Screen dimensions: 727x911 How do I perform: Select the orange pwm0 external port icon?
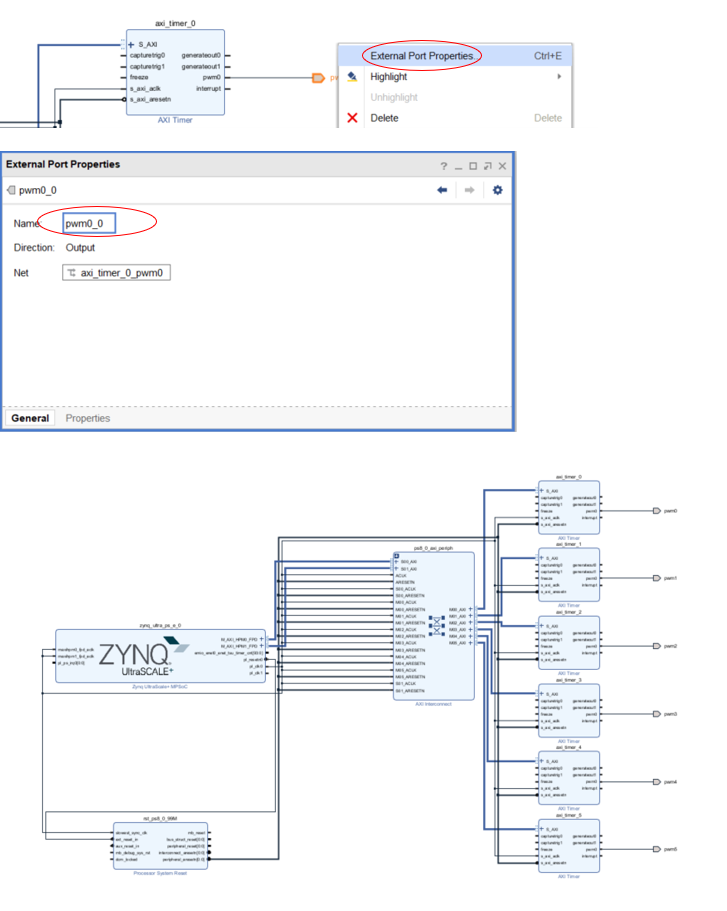click(x=318, y=77)
